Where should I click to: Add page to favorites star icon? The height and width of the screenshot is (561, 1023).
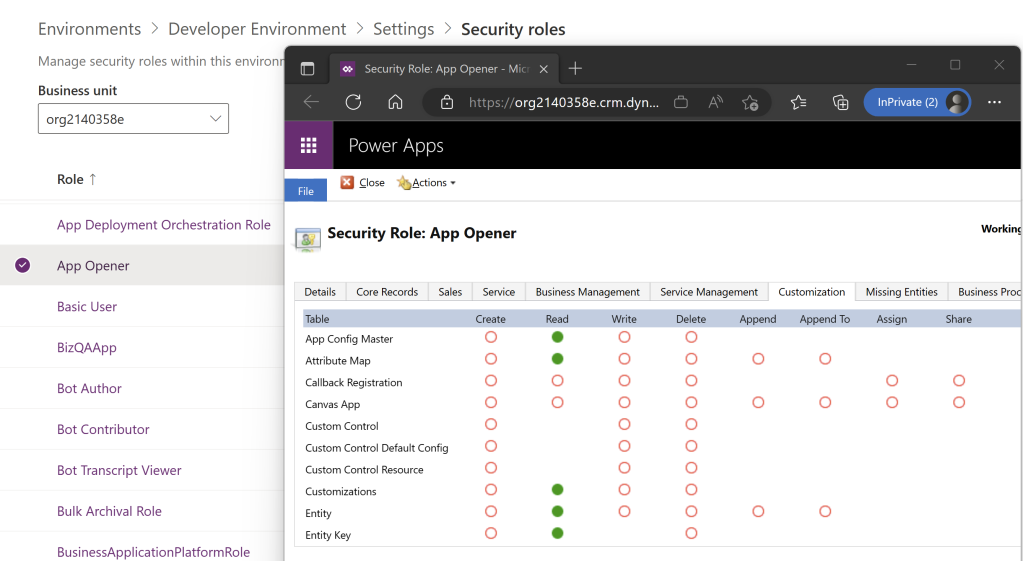[x=750, y=102]
